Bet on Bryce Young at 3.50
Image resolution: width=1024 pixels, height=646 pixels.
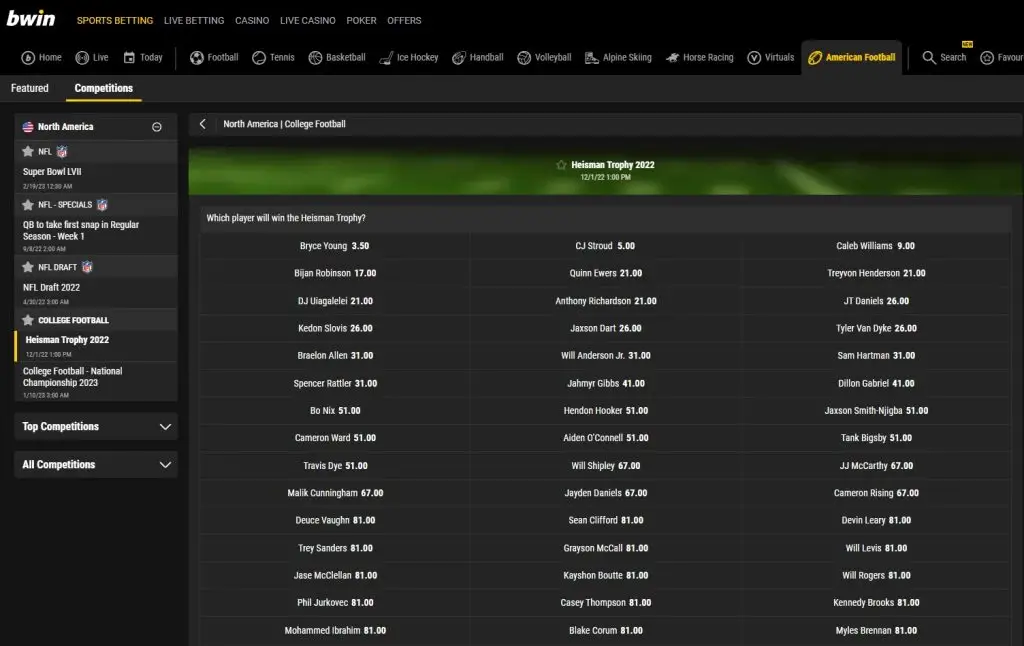334,246
